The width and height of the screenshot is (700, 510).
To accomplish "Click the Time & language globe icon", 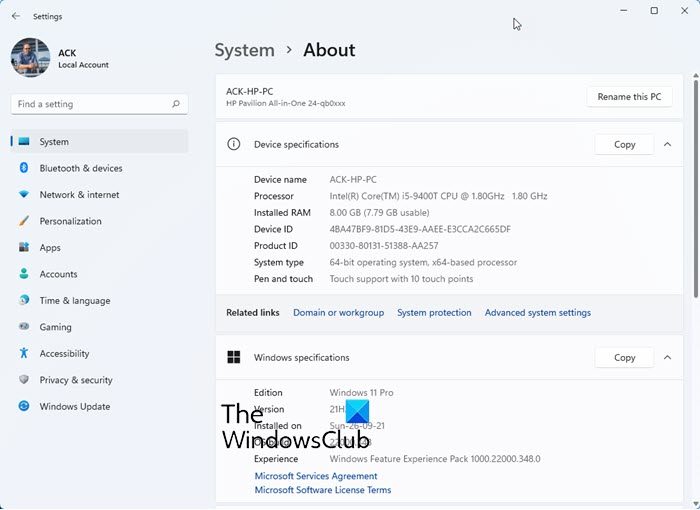I will (x=24, y=300).
